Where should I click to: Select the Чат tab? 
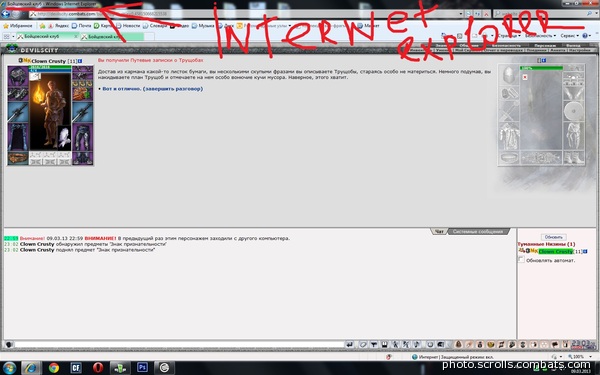point(440,232)
